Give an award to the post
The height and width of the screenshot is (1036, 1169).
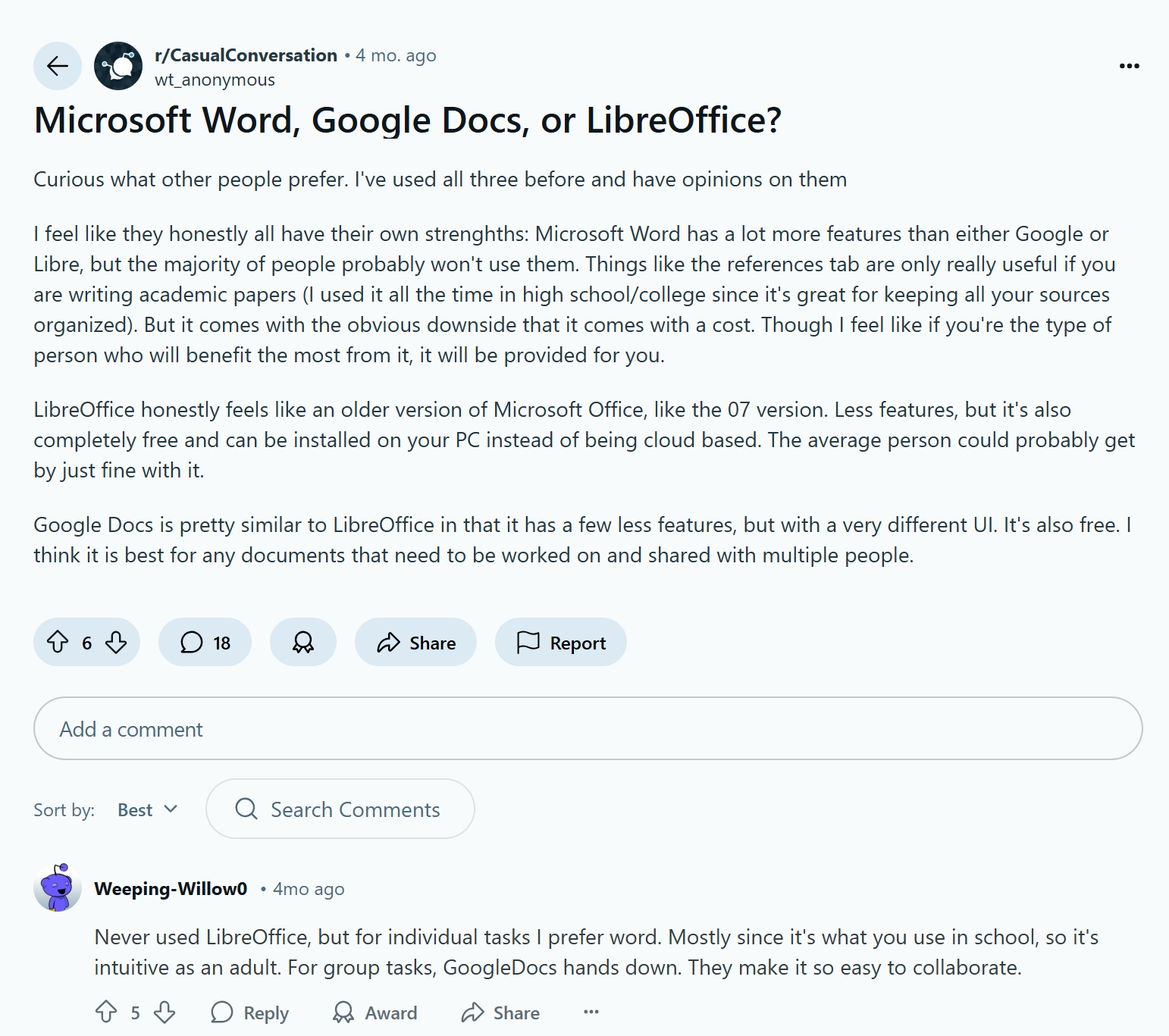point(303,642)
